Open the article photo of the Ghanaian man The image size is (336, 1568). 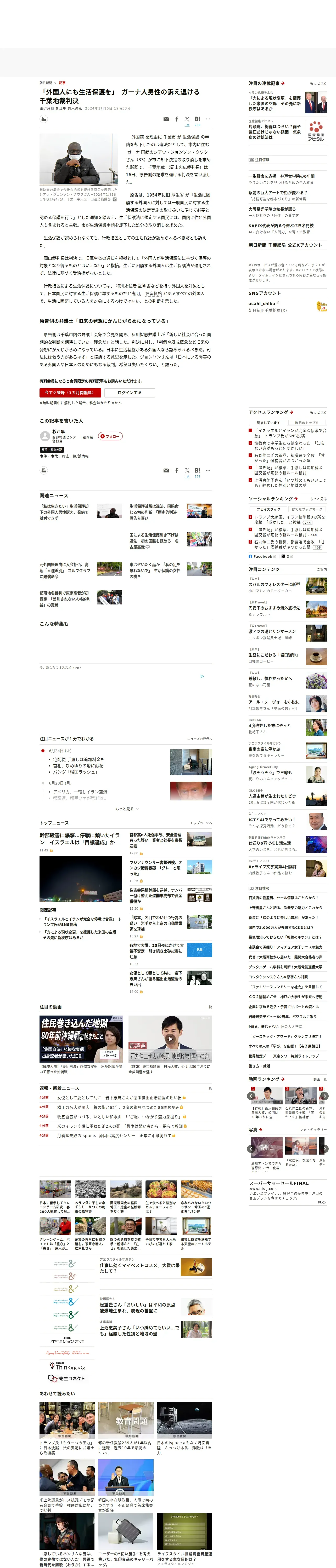pyautogui.click(x=79, y=159)
